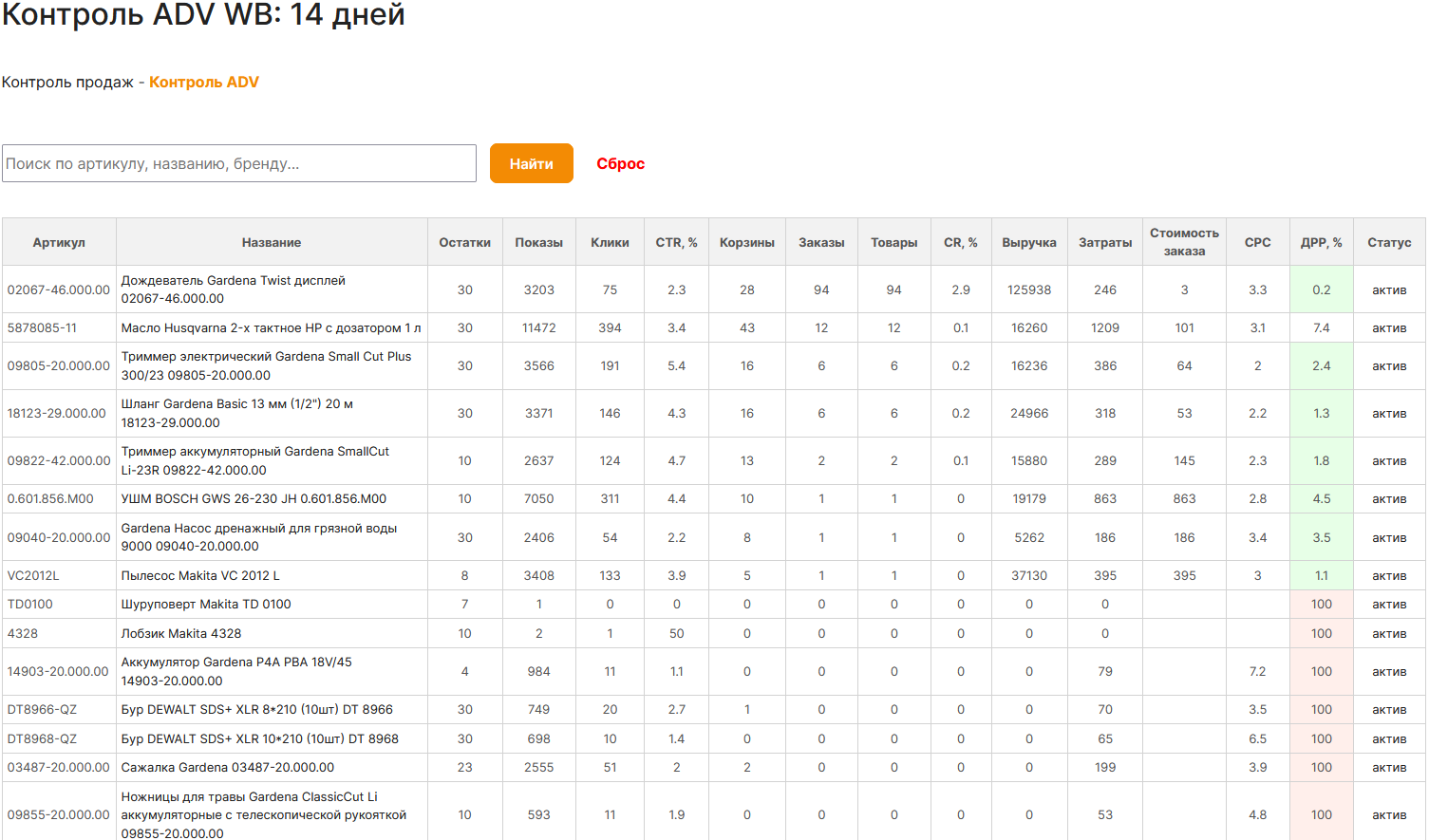Viewport: 1429px width, 840px height.
Task: Click revenue value 125938
Action: pyautogui.click(x=1029, y=289)
